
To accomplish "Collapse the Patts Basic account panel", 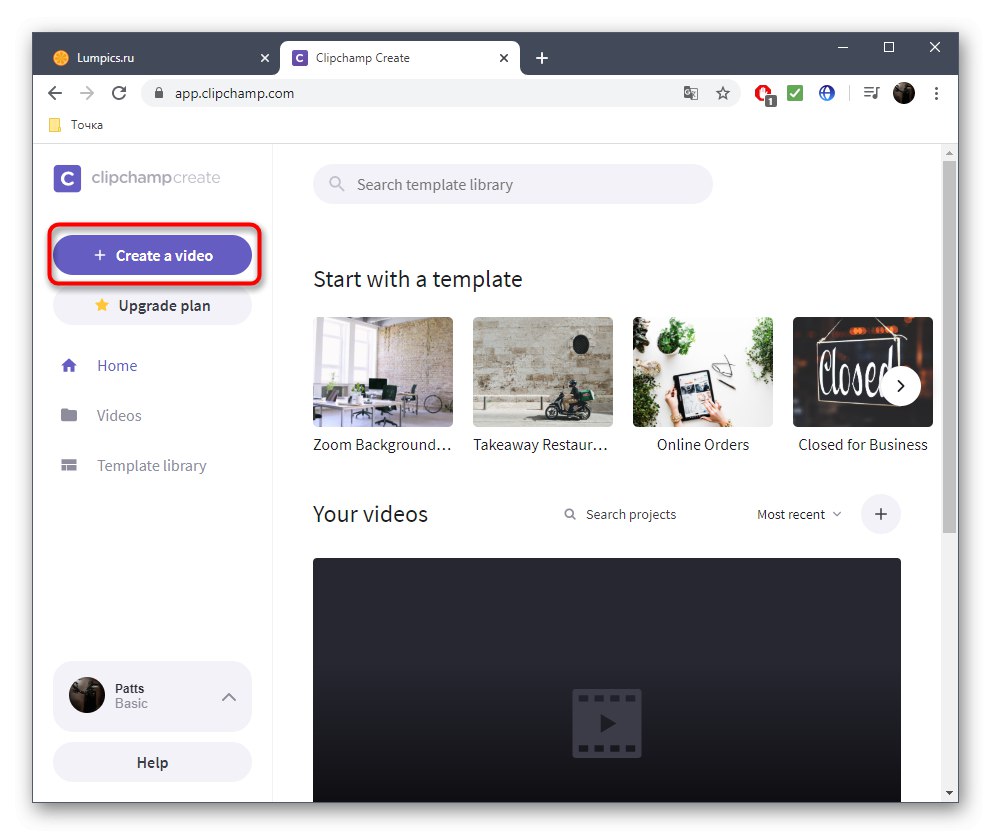I will [229, 697].
